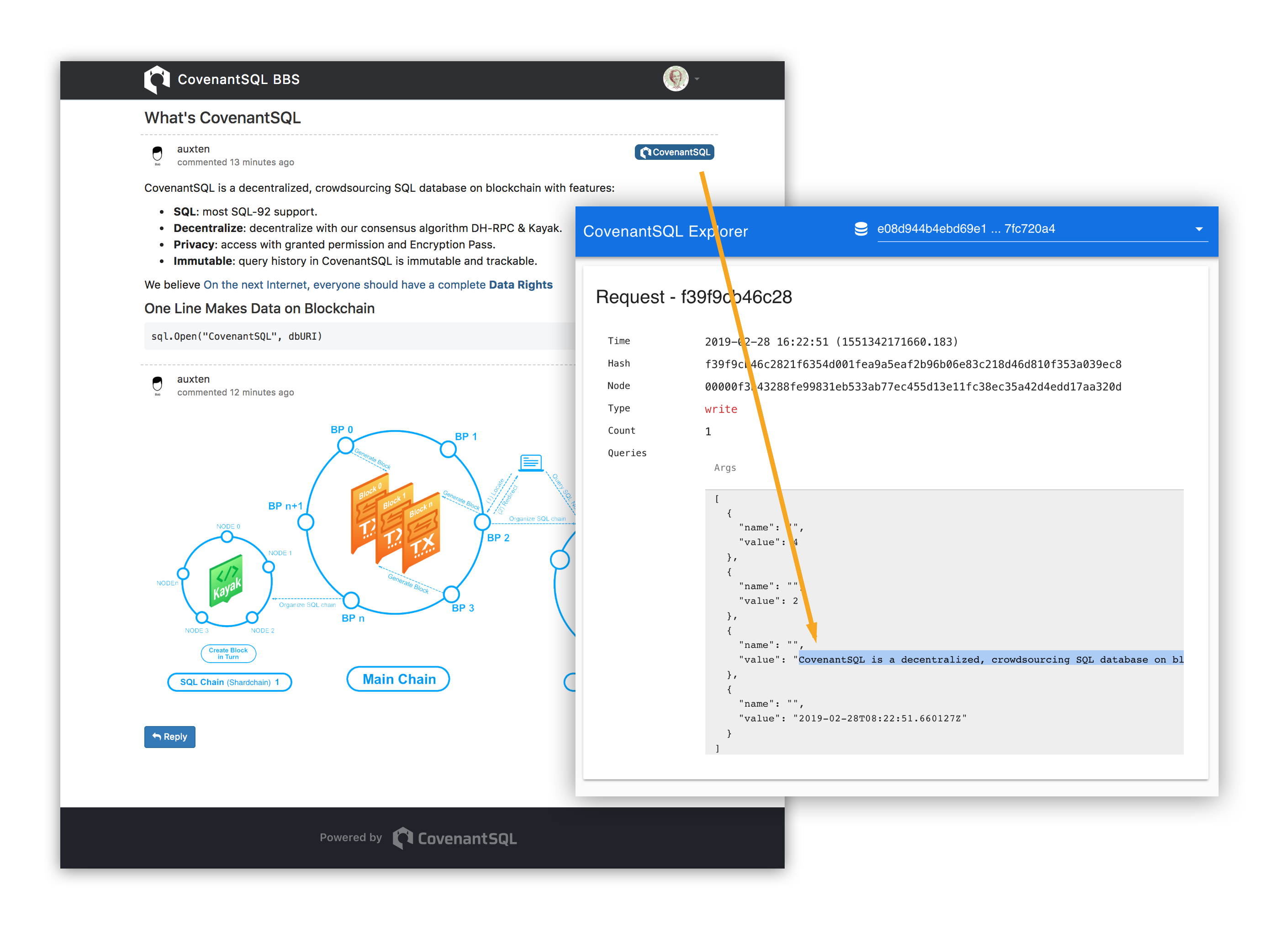Click the footer CovenantSQL logo
This screenshot has width=1288, height=927.
[455, 838]
